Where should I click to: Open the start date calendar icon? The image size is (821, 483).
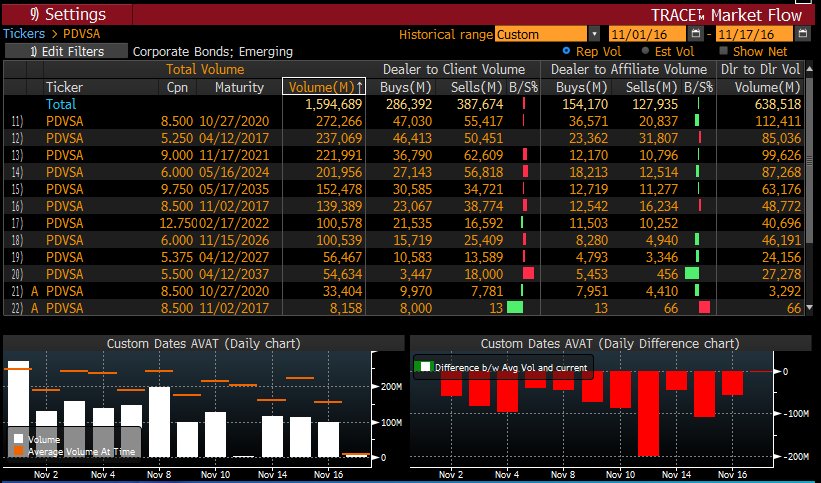coord(695,34)
